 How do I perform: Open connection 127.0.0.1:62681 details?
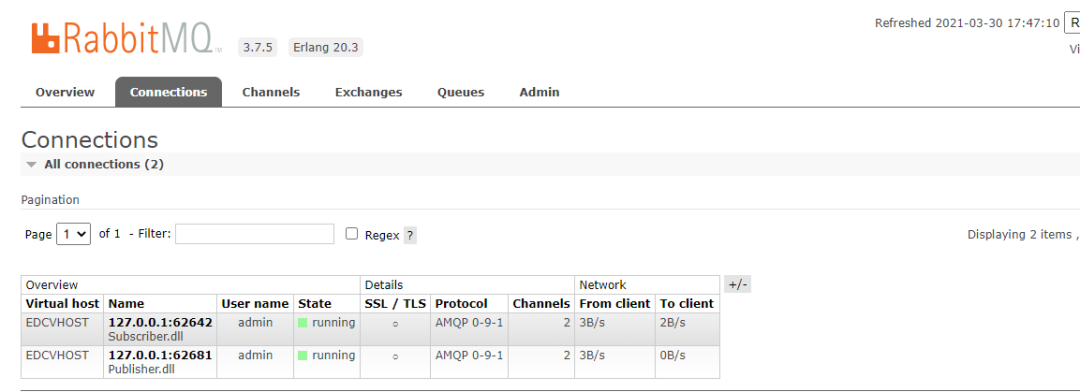tap(160, 355)
